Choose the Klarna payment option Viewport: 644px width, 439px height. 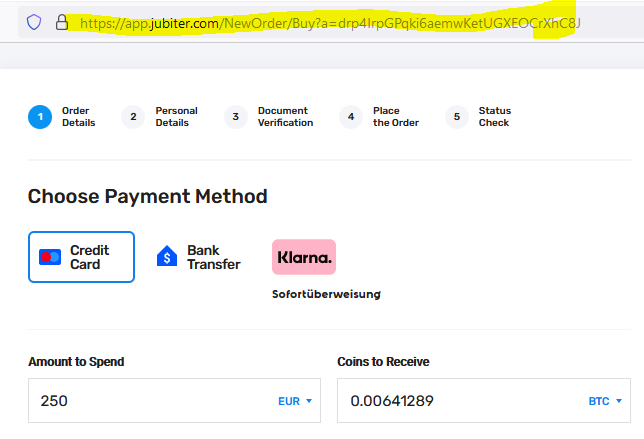click(304, 257)
